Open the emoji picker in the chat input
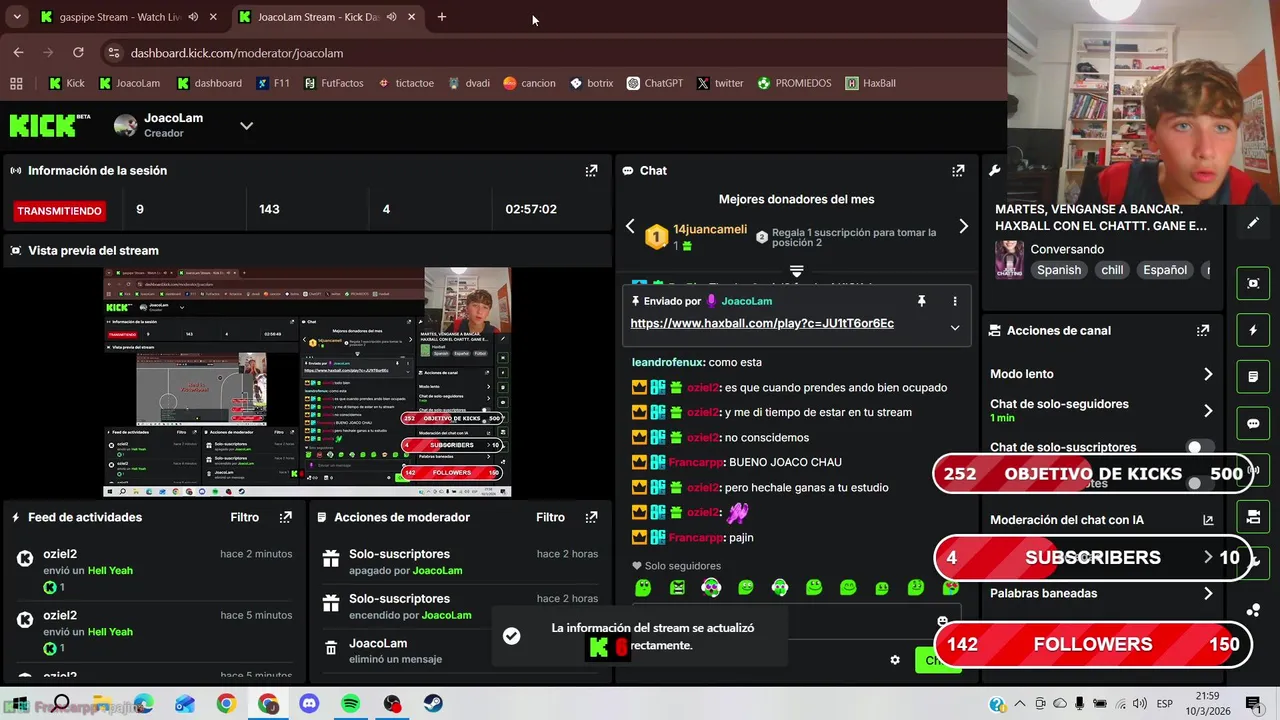This screenshot has height=720, width=1280. (942, 621)
